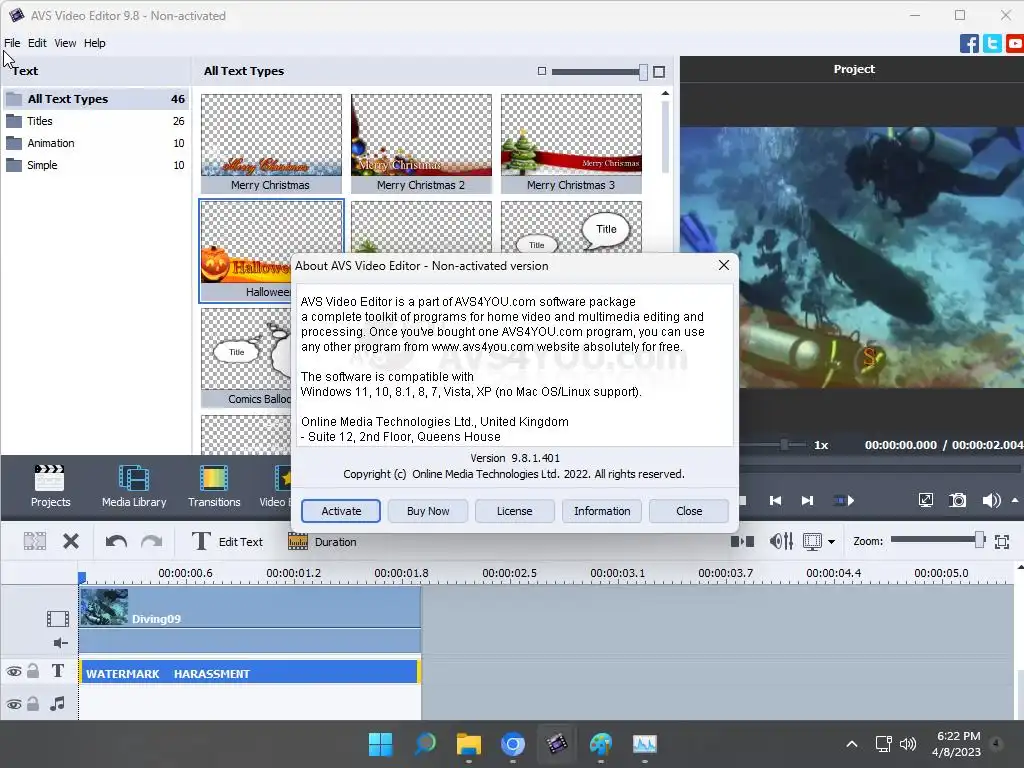Toggle audio track visibility eye
Image resolution: width=1024 pixels, height=768 pixels.
pyautogui.click(x=14, y=704)
